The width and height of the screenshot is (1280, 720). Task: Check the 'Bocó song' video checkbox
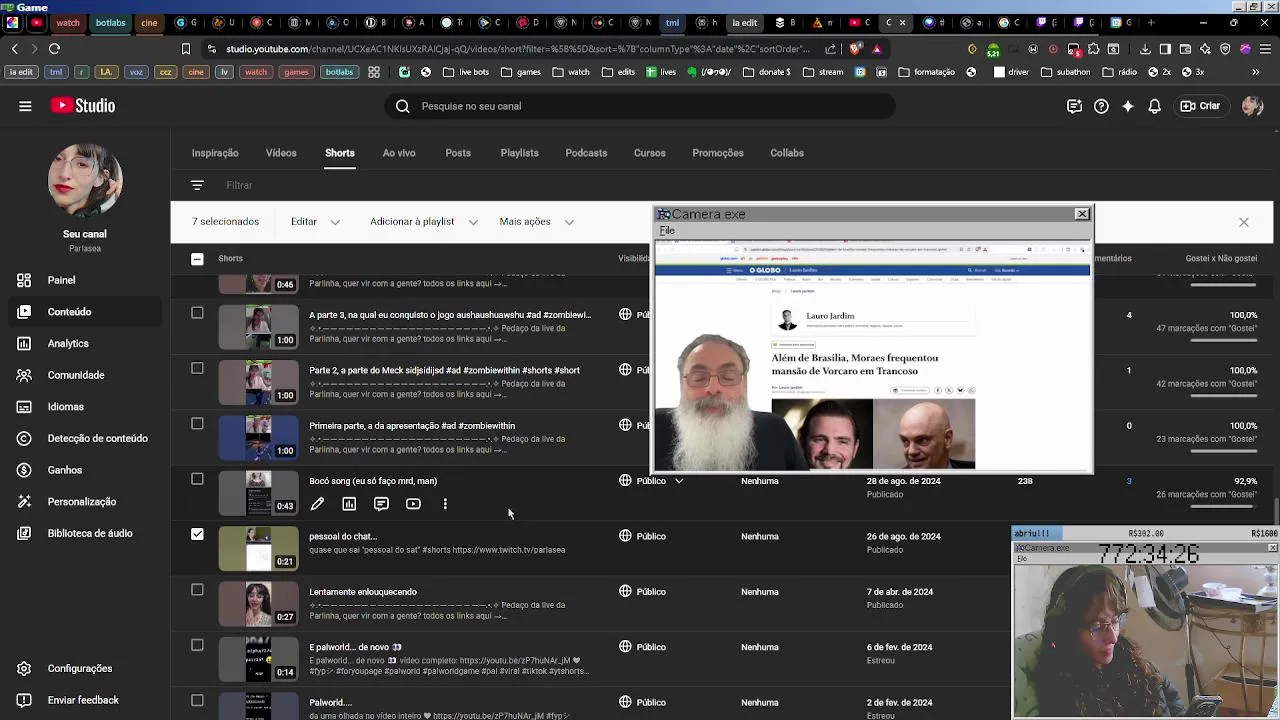pos(197,479)
